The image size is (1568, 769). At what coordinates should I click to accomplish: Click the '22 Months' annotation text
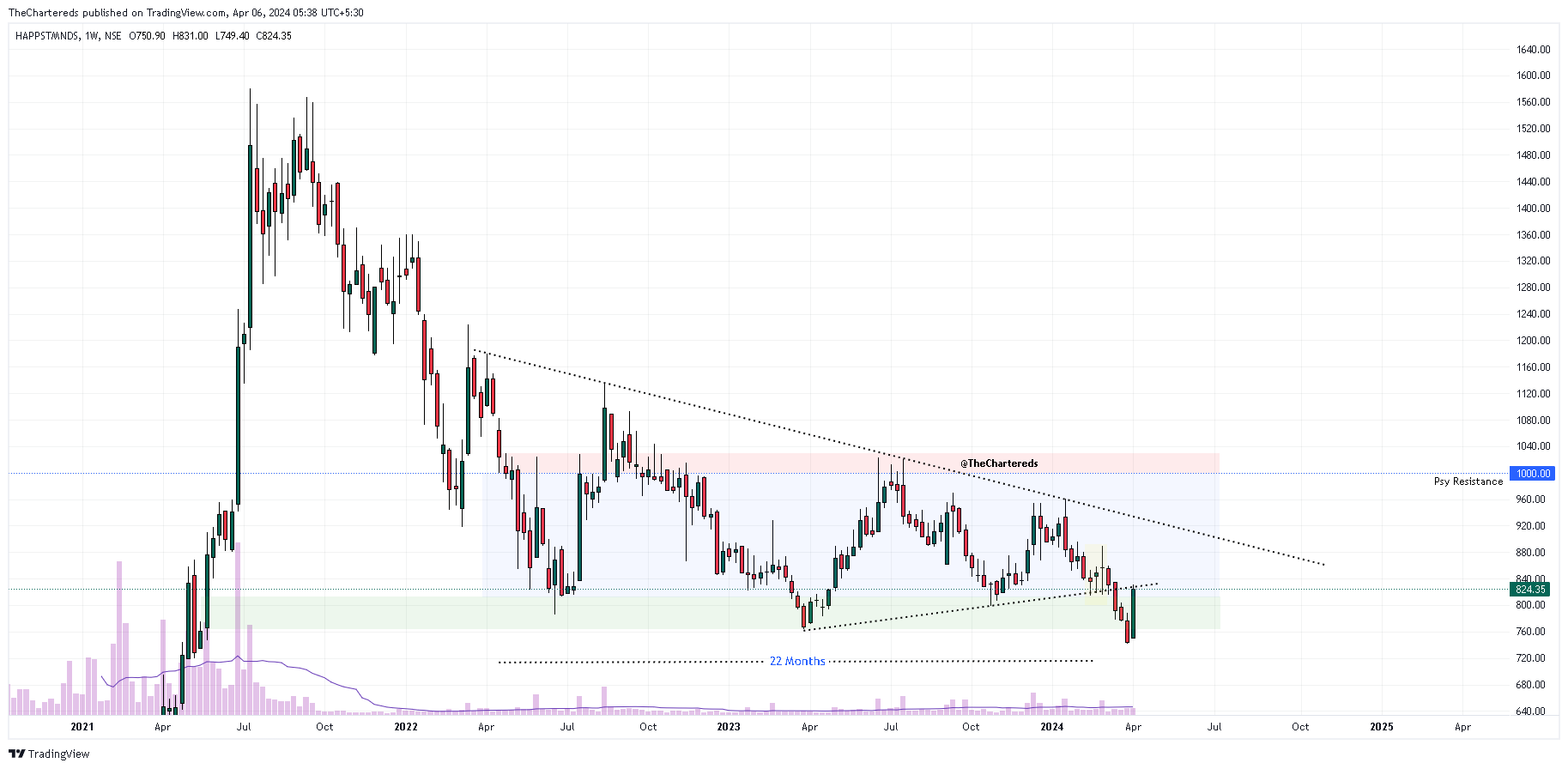[797, 662]
